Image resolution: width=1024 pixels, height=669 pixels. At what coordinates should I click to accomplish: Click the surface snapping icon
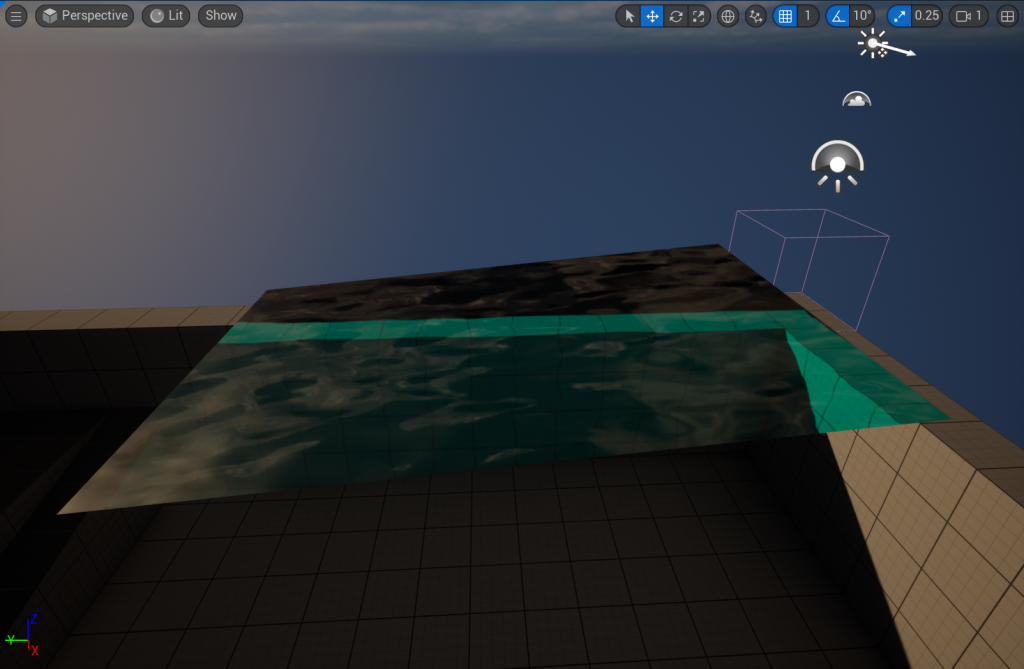(x=756, y=16)
